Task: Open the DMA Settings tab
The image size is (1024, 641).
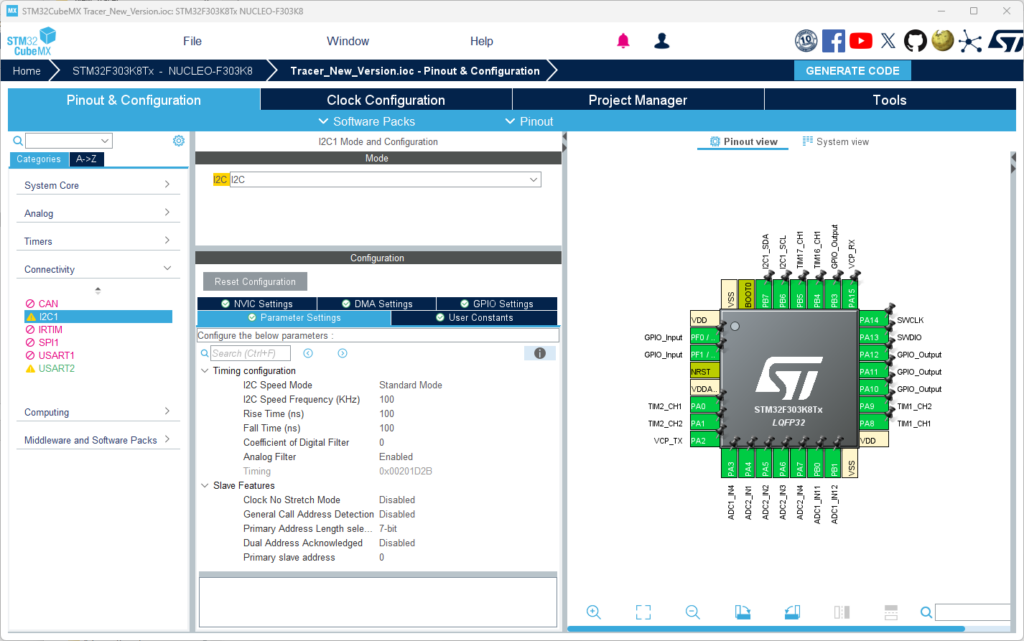Action: pos(377,304)
